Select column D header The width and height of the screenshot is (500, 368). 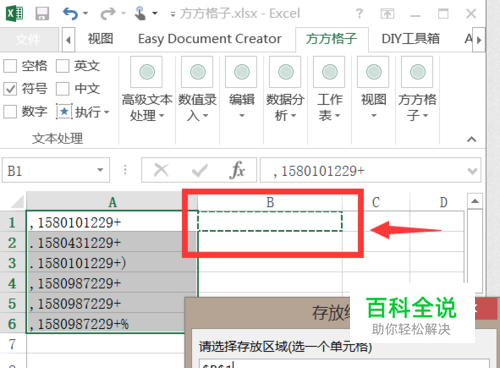point(443,202)
